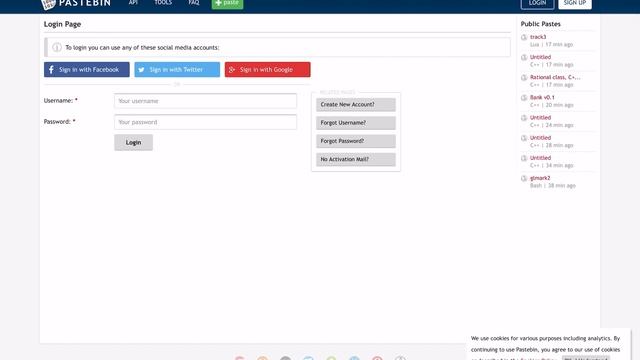This screenshot has width=640, height=360.
Task: Open Forgot Password page
Action: click(x=356, y=141)
